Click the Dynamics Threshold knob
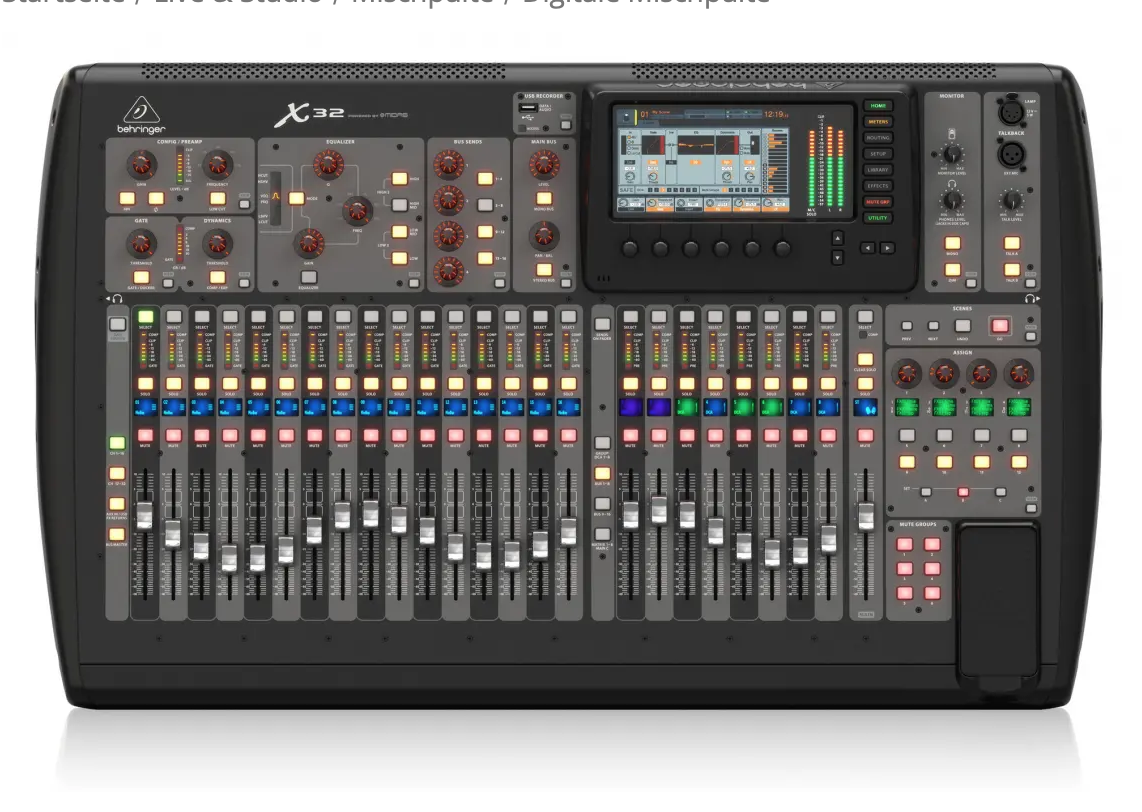The image size is (1142, 812). 217,244
